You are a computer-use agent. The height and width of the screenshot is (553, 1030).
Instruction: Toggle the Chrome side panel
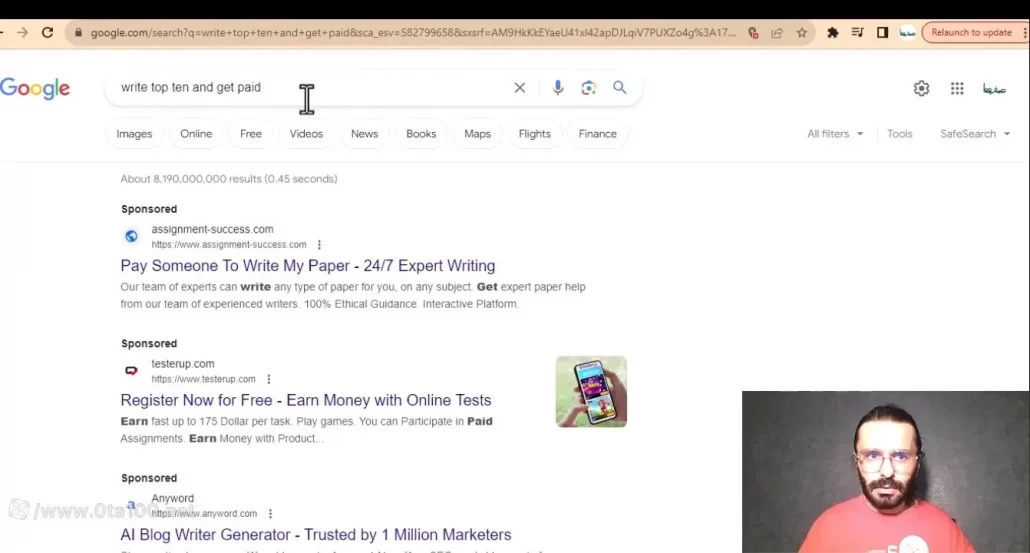882,32
